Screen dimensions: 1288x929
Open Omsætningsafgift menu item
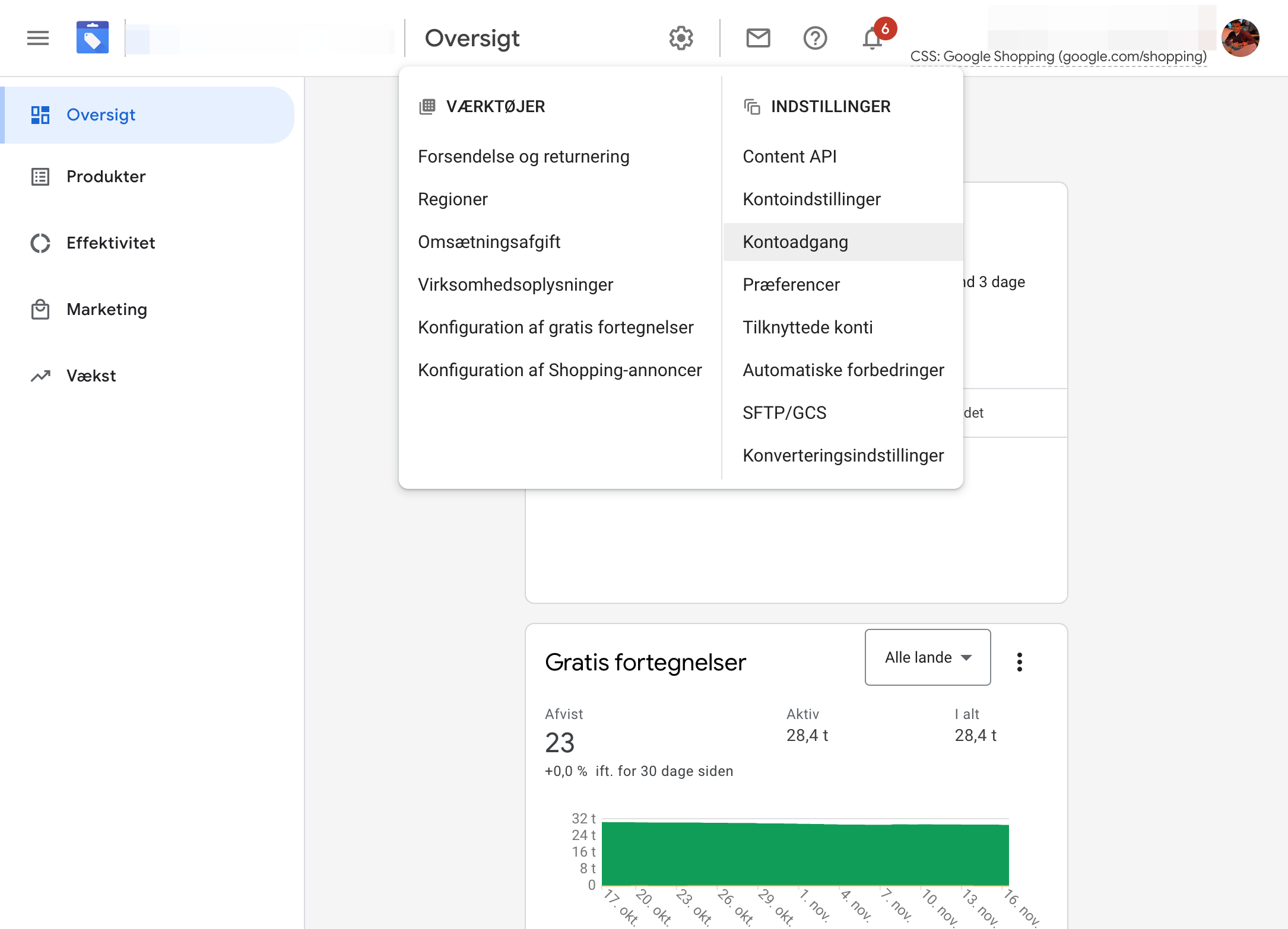coord(489,242)
